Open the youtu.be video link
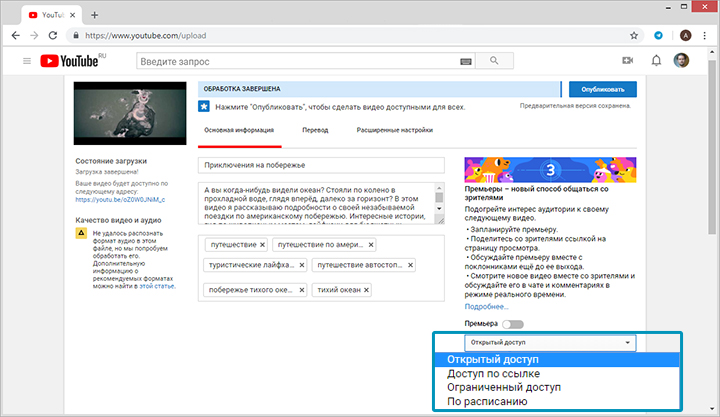Image resolution: width=720 pixels, height=417 pixels. [x=120, y=200]
